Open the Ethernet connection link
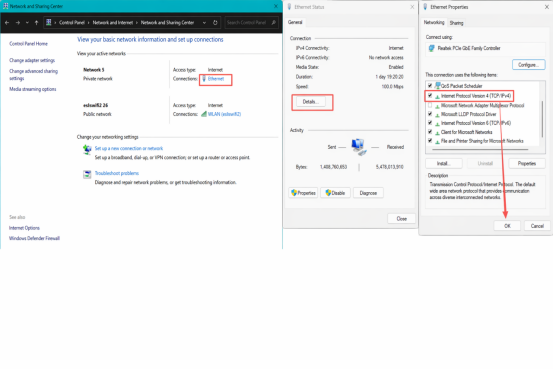 click(216, 79)
